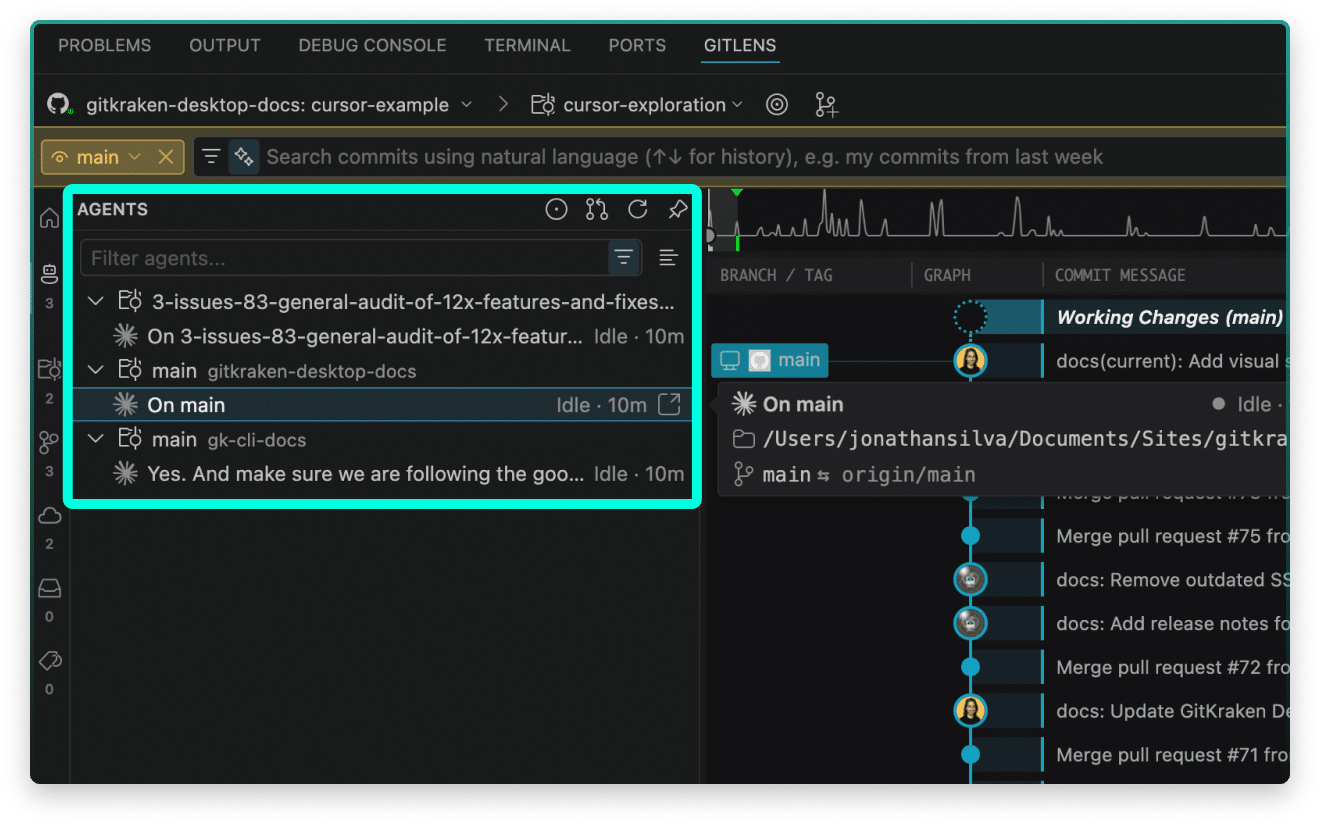This screenshot has height=824, width=1320.
Task: Select the Working Changes (main) row
Action: pyautogui.click(x=1170, y=317)
